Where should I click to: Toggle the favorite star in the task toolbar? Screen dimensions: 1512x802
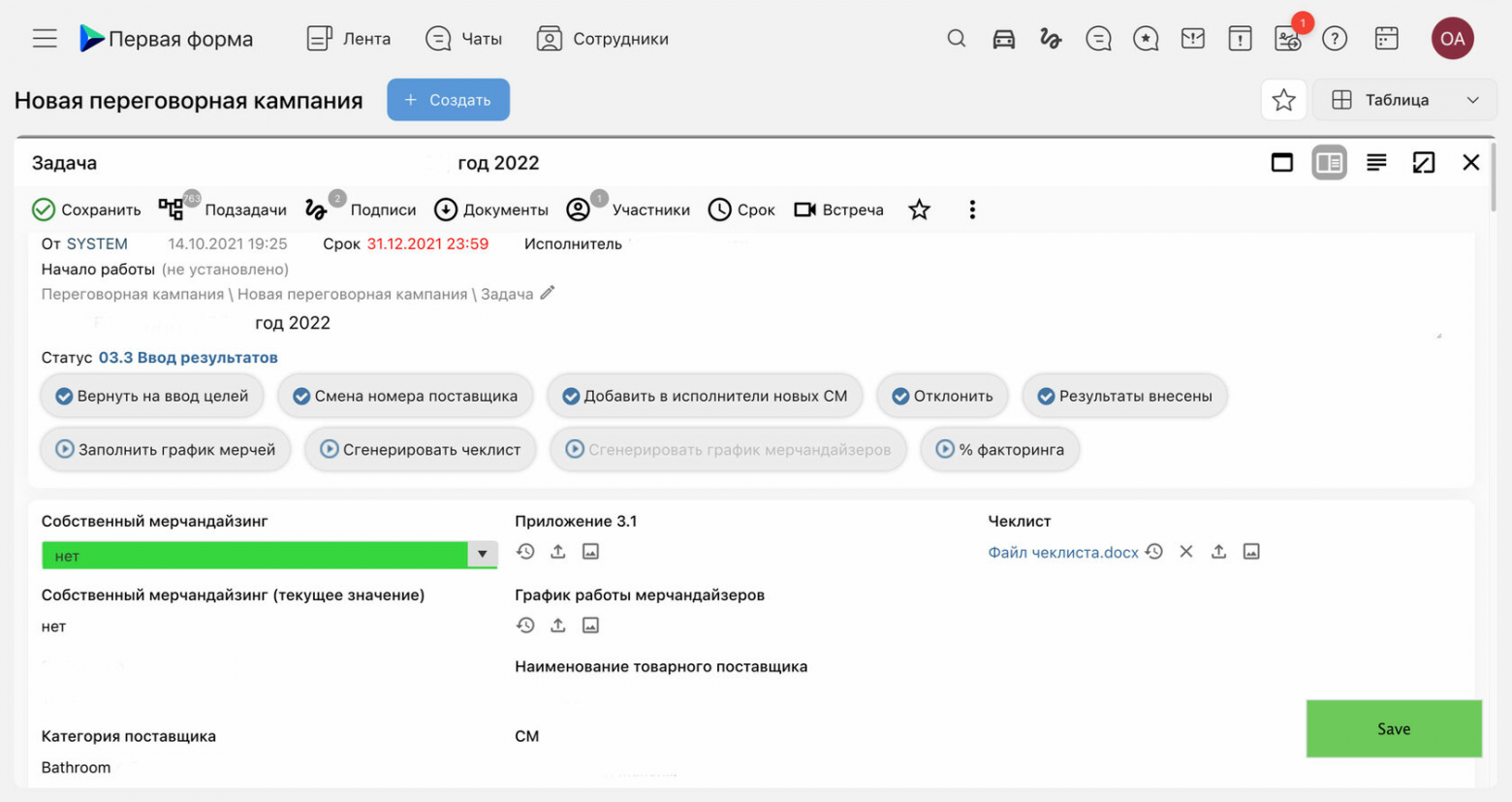(x=919, y=209)
